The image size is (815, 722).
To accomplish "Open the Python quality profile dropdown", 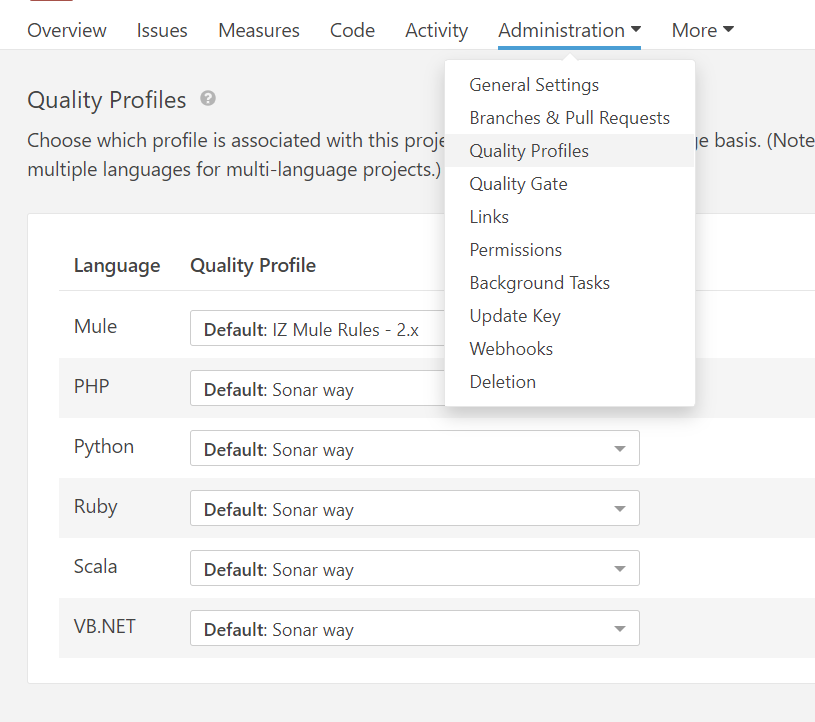I will click(x=415, y=448).
